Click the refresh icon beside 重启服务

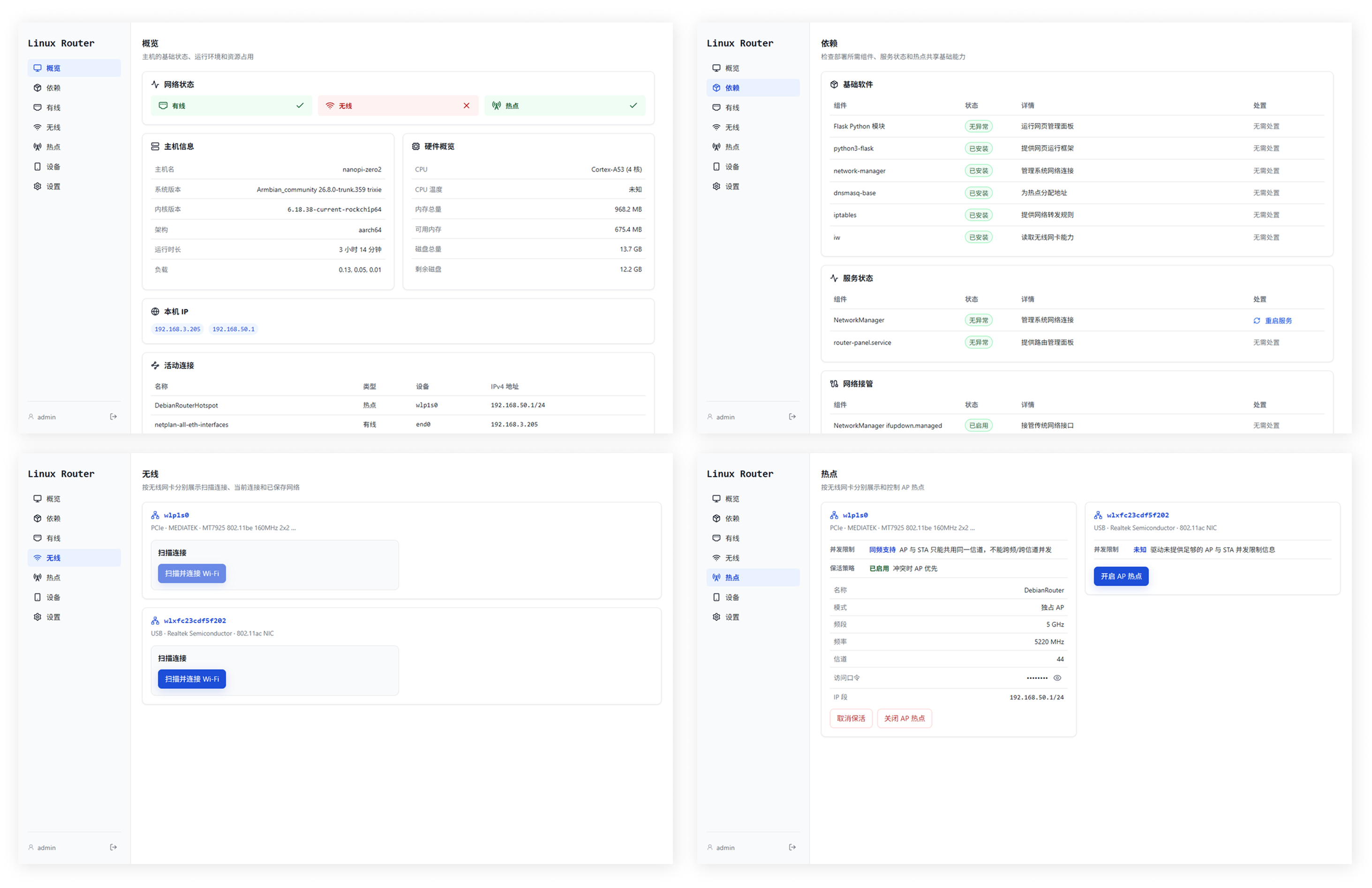coord(1256,320)
